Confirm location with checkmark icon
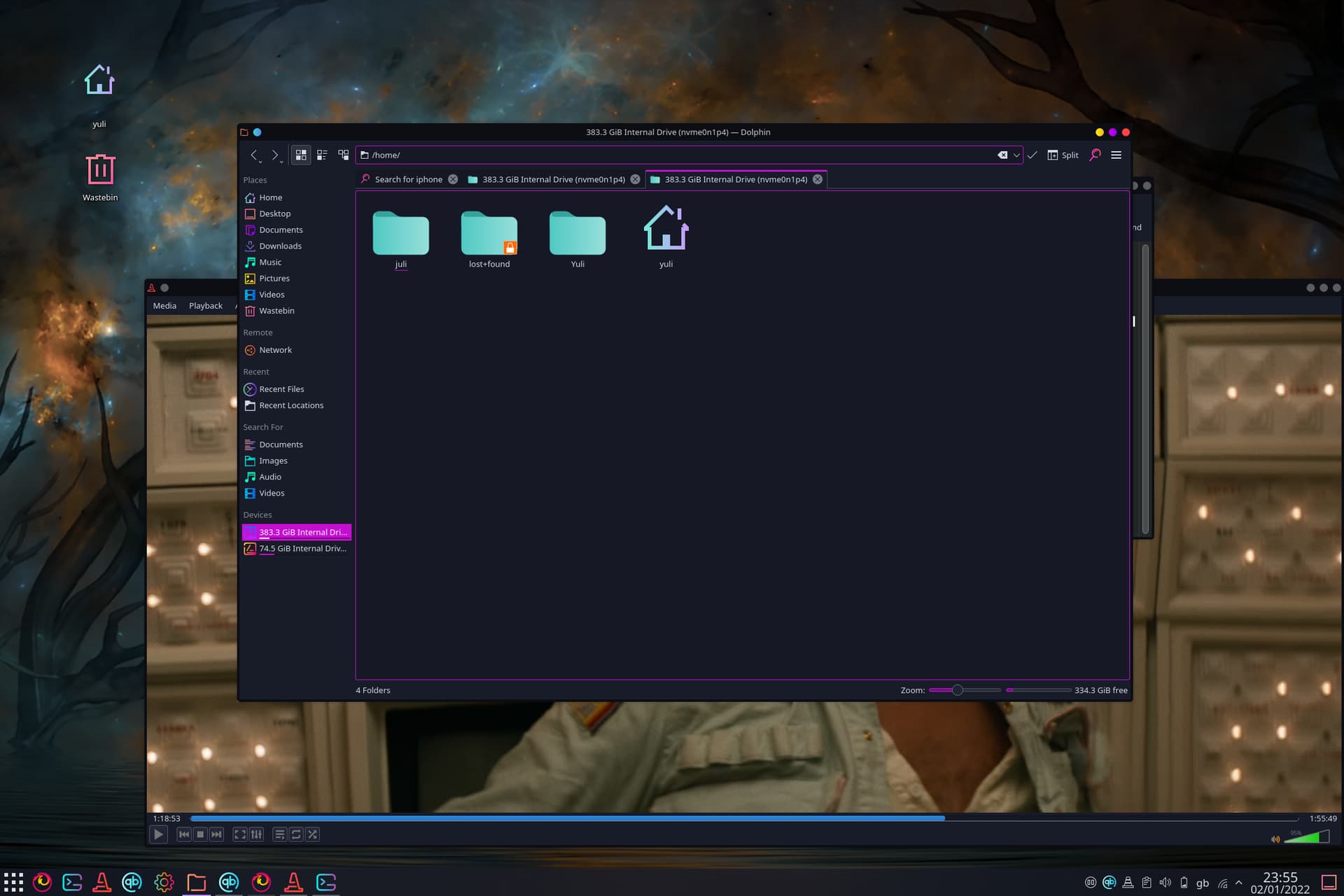Image resolution: width=1344 pixels, height=896 pixels. click(1032, 155)
